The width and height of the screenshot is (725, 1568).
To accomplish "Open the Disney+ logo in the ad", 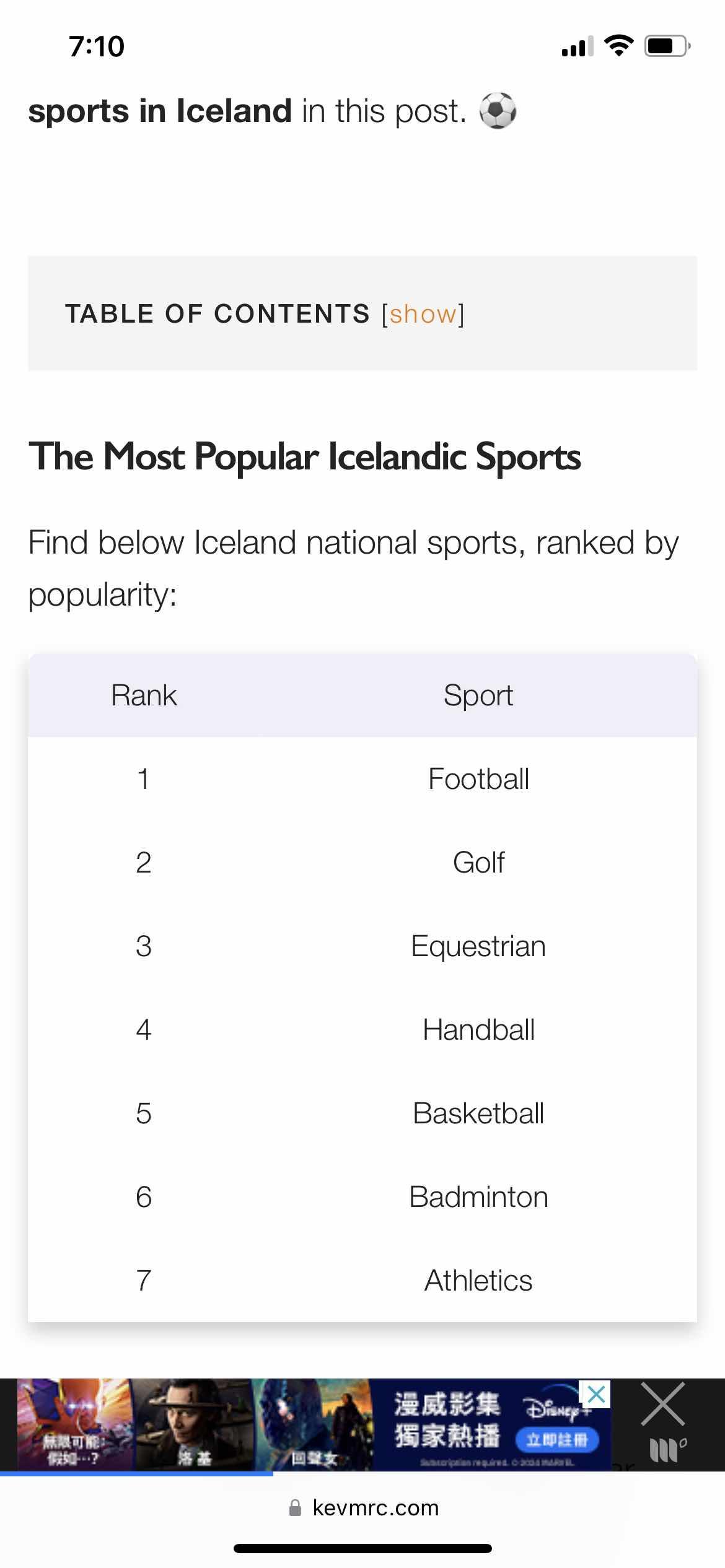I will pyautogui.click(x=556, y=1409).
